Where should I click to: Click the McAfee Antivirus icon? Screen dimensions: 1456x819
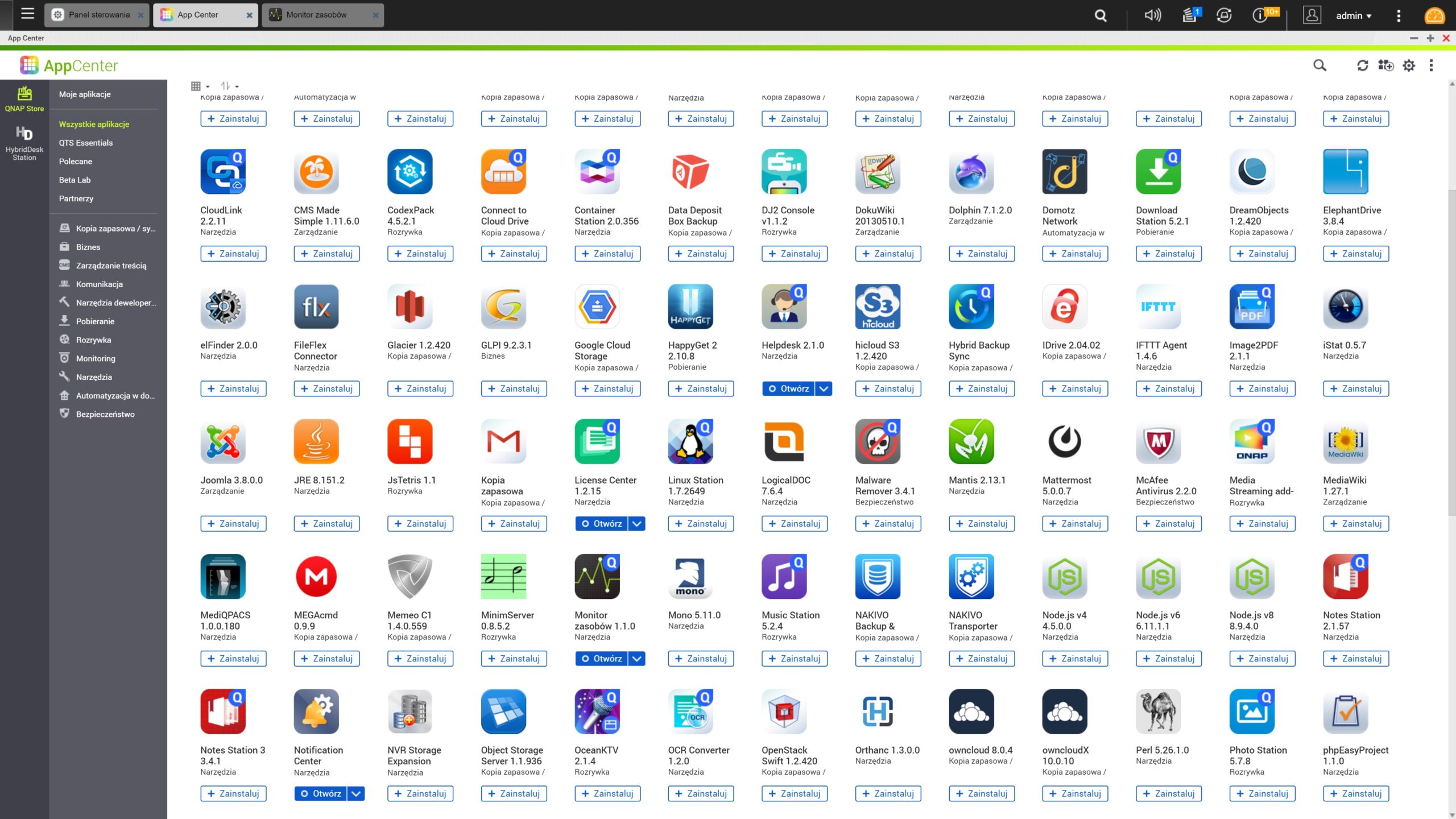[1159, 441]
